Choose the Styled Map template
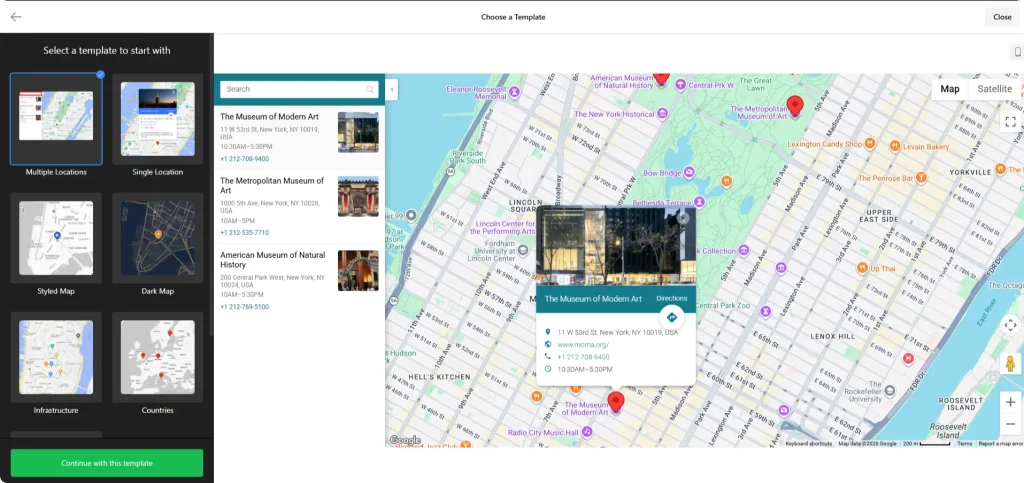The width and height of the screenshot is (1024, 483). pyautogui.click(x=56, y=238)
